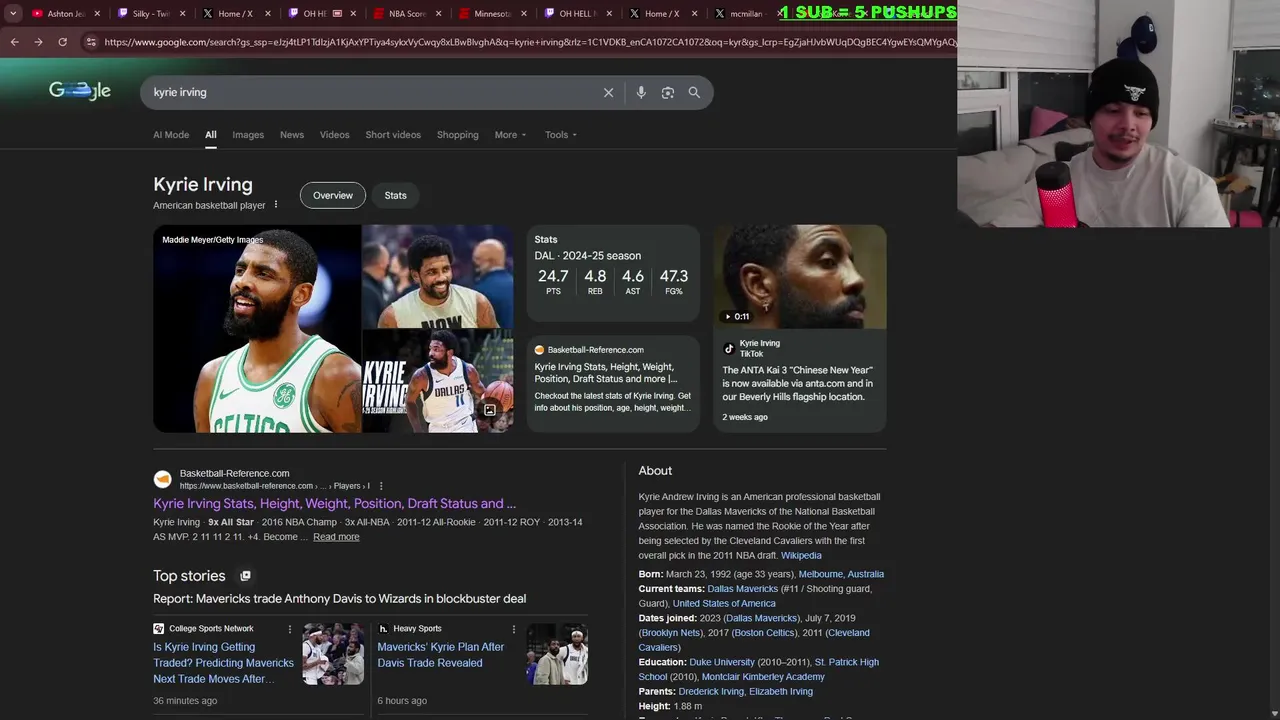Open College Sports Network story thumbnail
This screenshot has height=720, width=1280.
pyautogui.click(x=334, y=654)
